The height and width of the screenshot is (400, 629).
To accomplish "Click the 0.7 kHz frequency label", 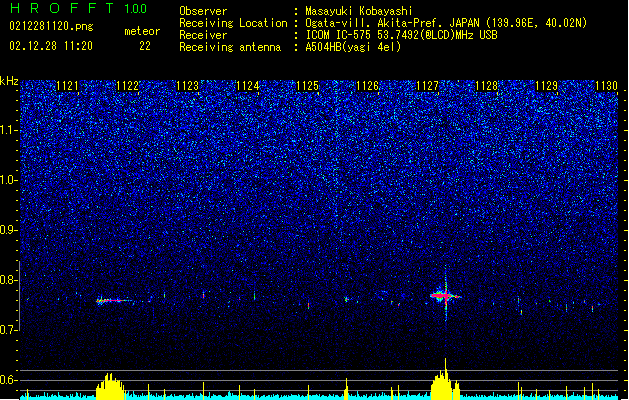I will [x=9, y=330].
